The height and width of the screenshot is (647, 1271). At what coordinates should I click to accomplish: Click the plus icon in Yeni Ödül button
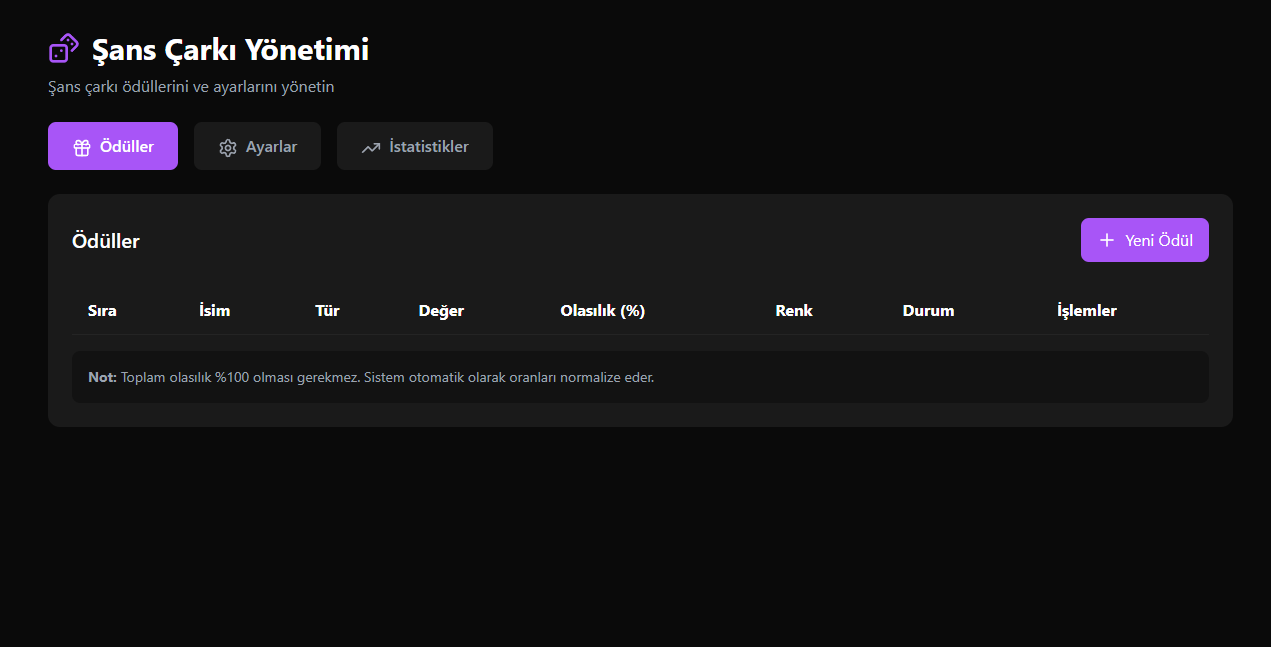tap(1107, 240)
